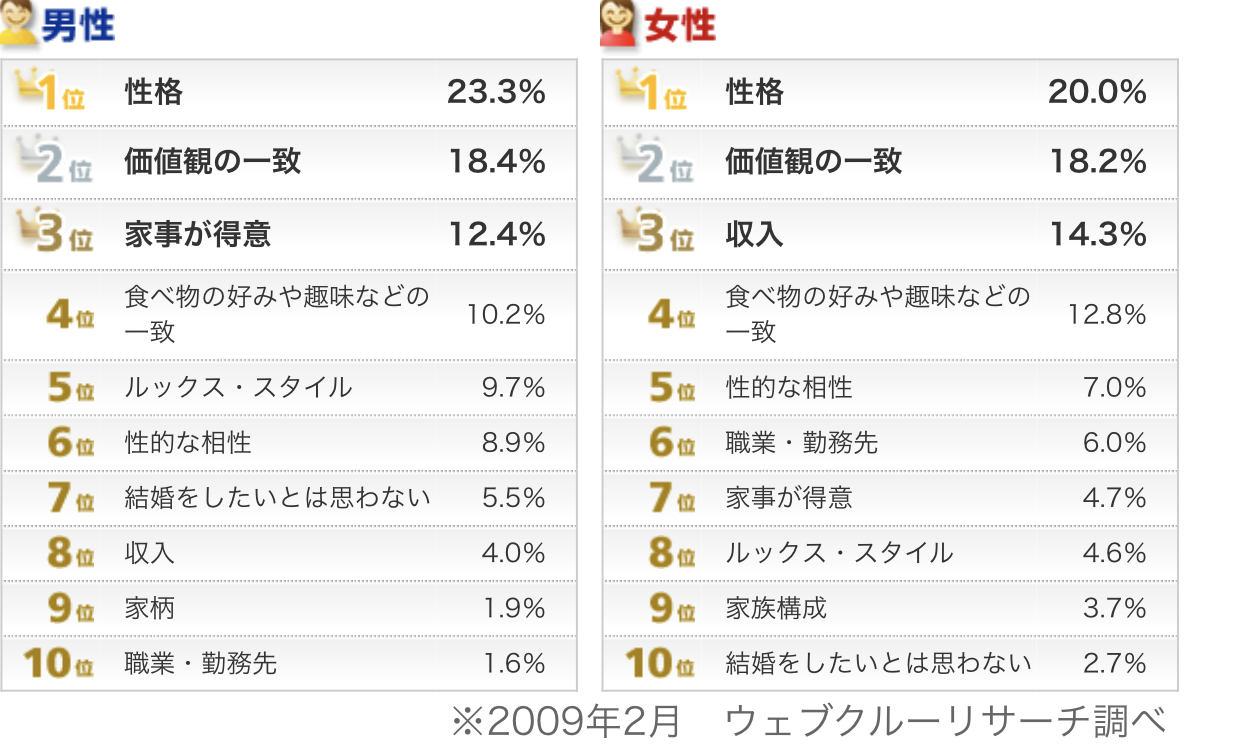This screenshot has width=1242, height=751.
Task: Click the male avatar icon
Action: [18, 23]
